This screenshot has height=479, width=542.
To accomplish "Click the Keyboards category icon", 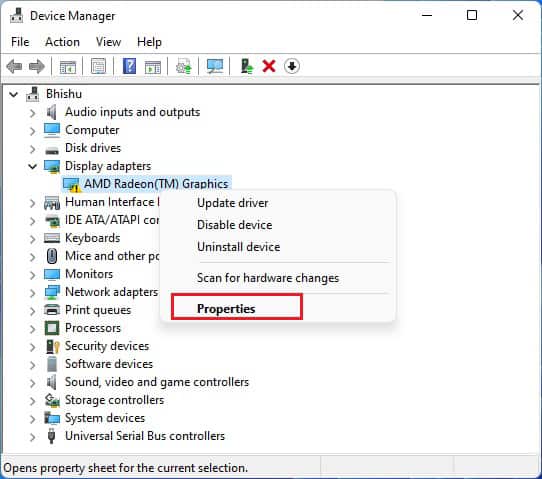I will point(52,238).
